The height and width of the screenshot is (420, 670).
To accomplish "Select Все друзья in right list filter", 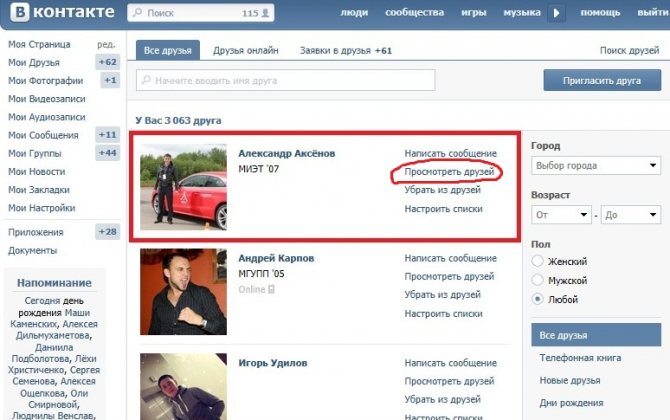I will click(596, 335).
